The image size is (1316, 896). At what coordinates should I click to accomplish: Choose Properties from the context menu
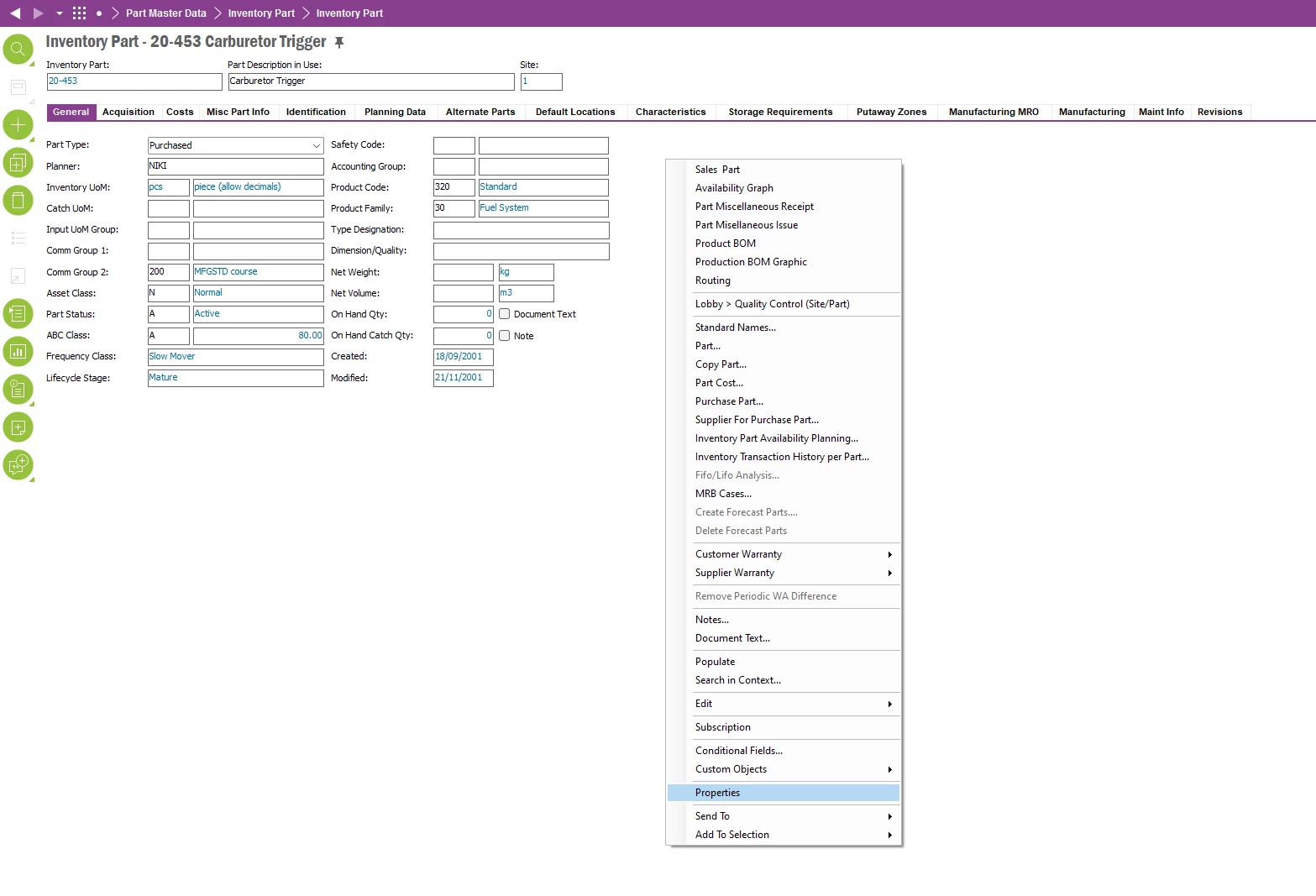pyautogui.click(x=718, y=793)
